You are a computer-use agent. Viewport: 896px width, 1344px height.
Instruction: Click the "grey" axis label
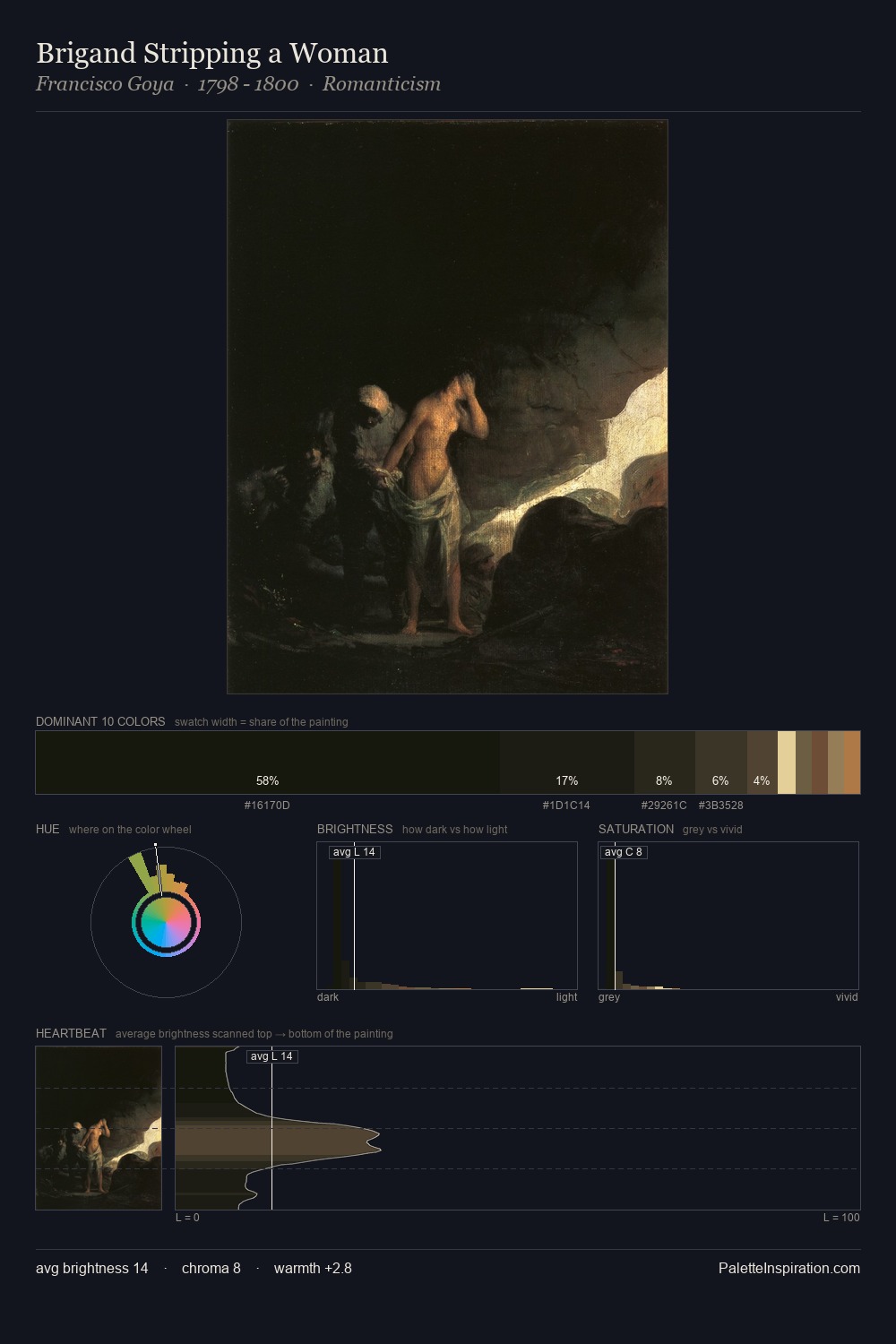click(x=609, y=997)
